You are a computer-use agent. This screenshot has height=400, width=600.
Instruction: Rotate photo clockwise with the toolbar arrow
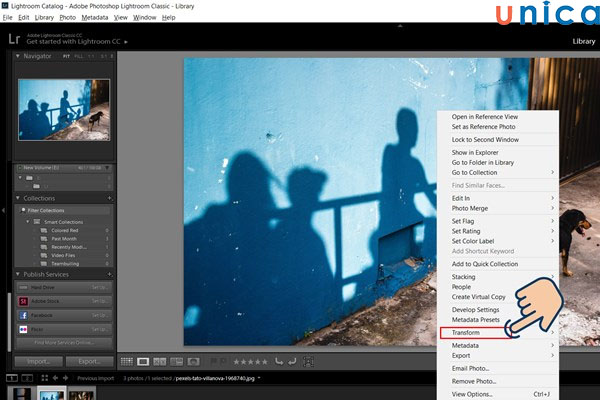[292, 361]
